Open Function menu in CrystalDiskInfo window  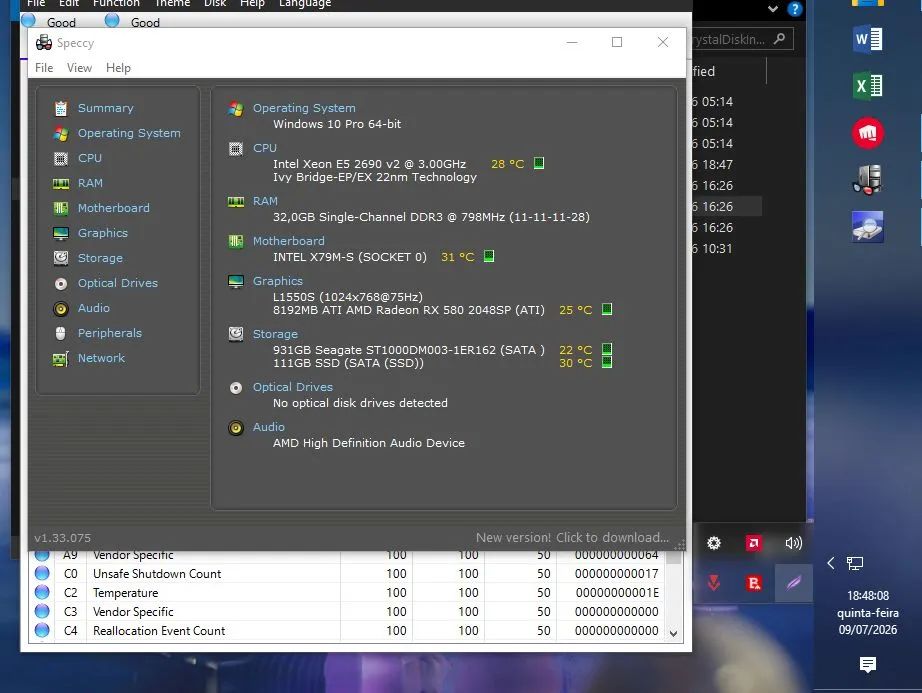(116, 4)
